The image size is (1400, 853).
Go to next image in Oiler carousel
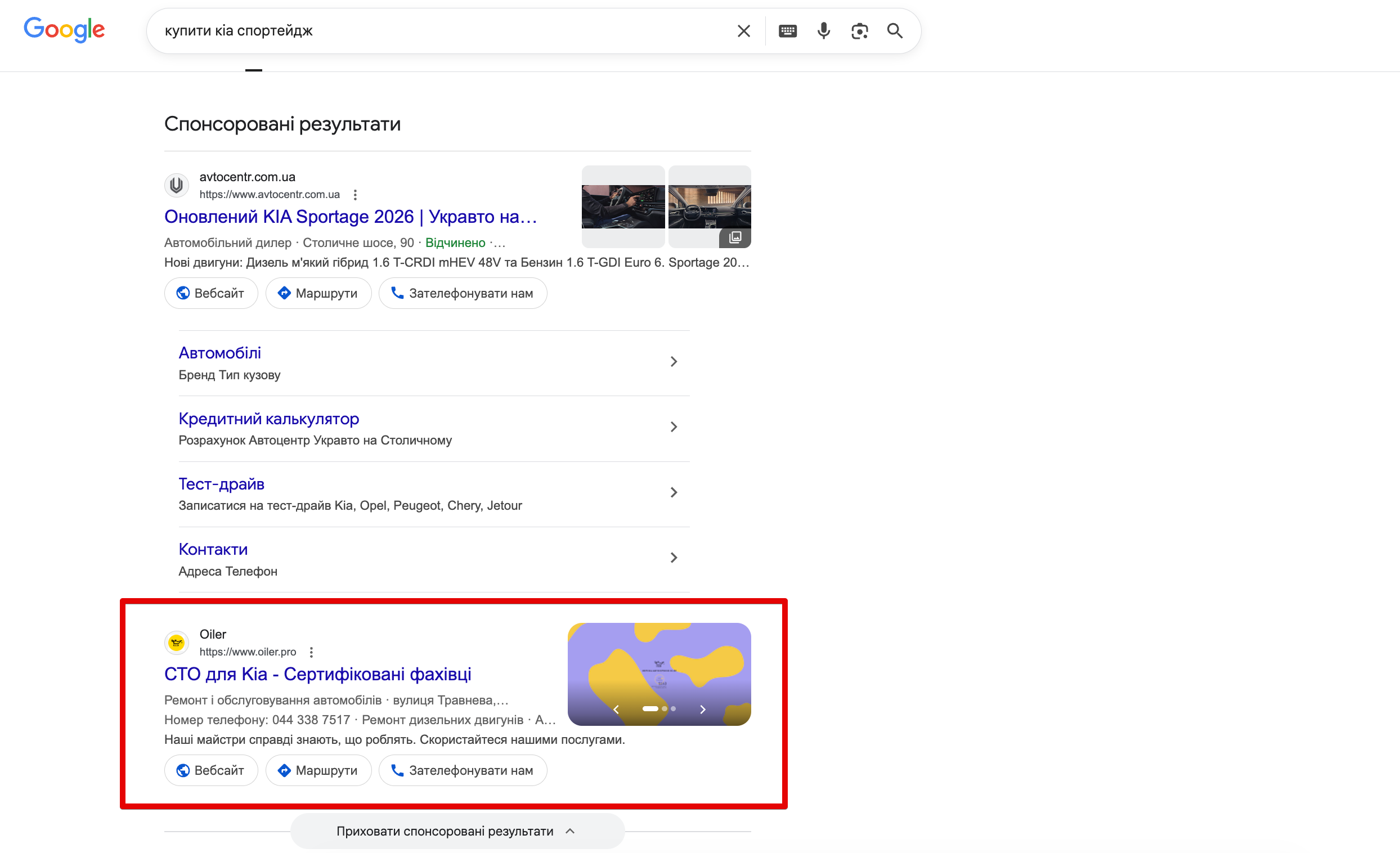pos(702,709)
